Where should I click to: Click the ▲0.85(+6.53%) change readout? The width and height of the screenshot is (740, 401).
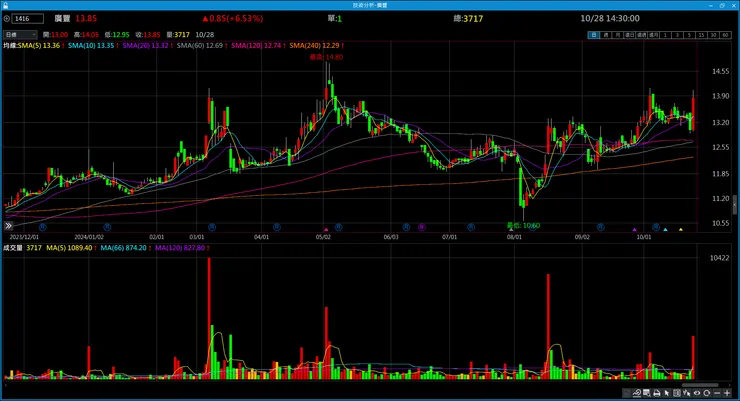pos(233,19)
